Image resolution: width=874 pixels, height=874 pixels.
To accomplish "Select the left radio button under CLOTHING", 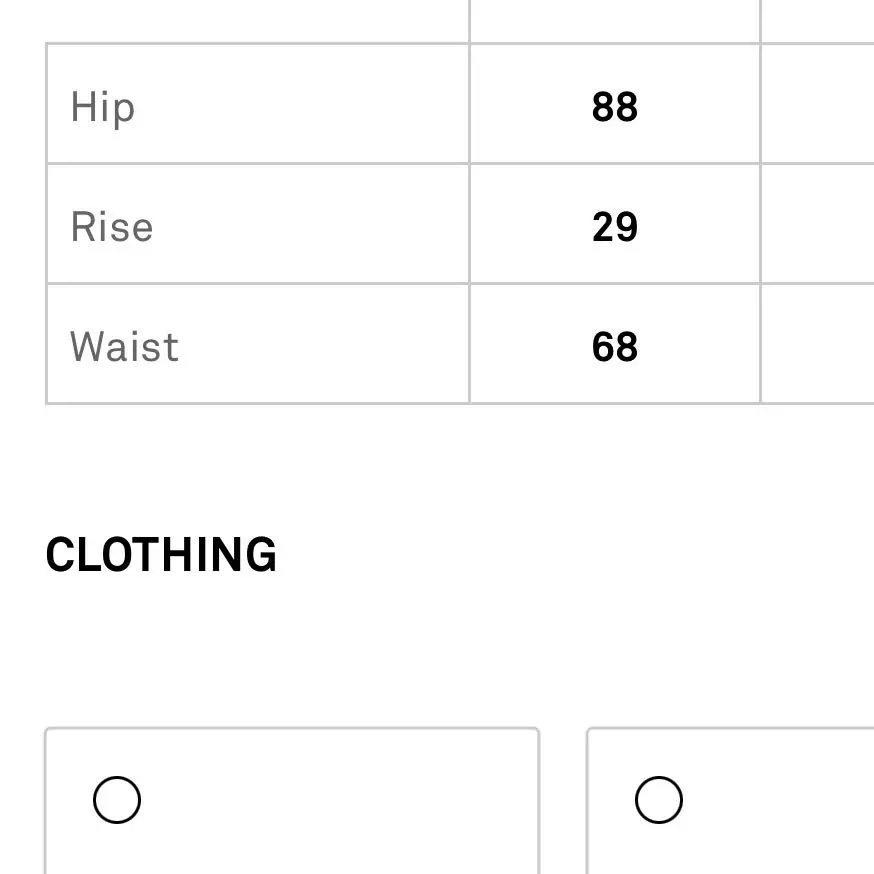I will pos(117,800).
